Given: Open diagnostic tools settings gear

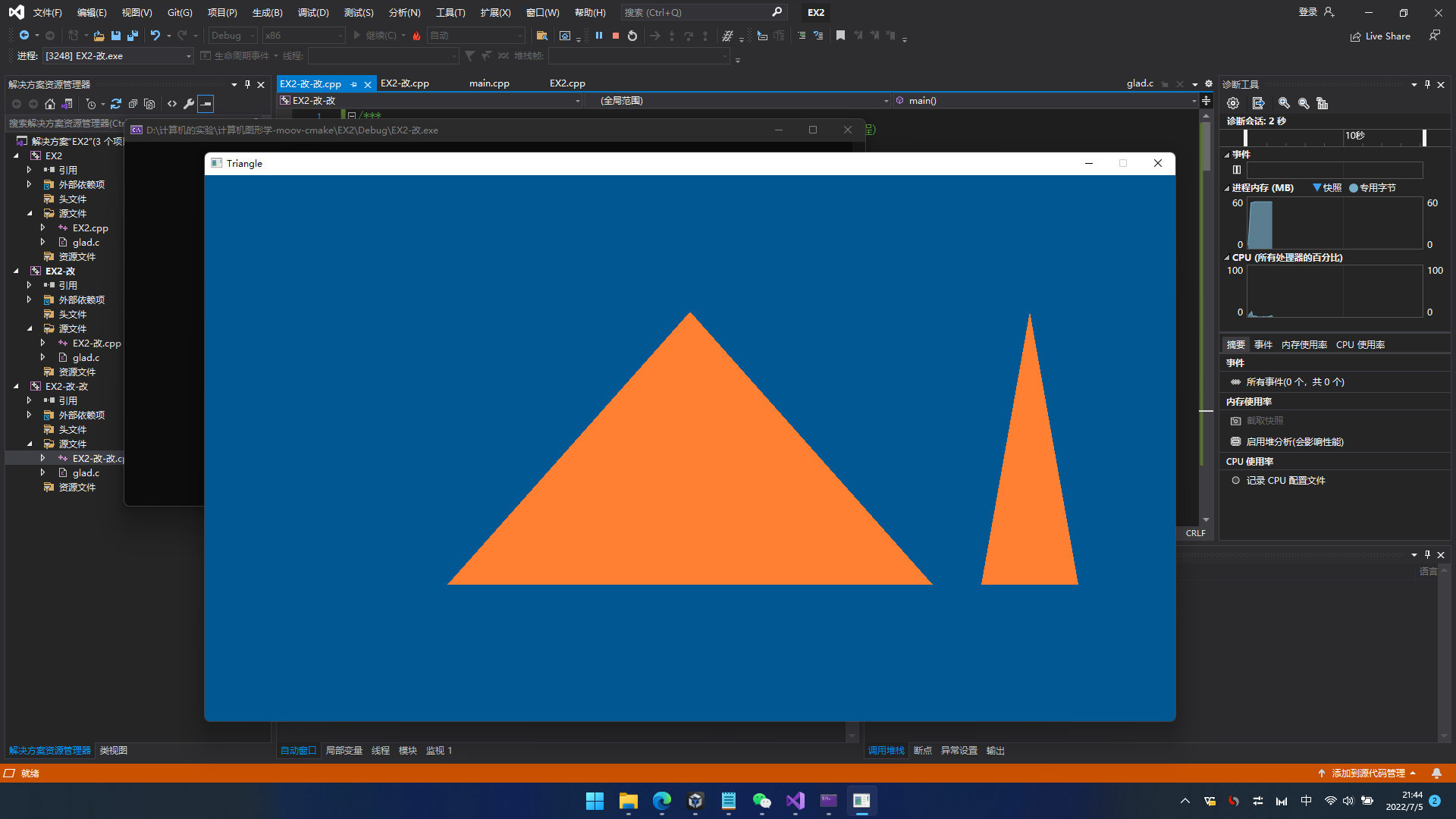Looking at the screenshot, I should [1233, 103].
